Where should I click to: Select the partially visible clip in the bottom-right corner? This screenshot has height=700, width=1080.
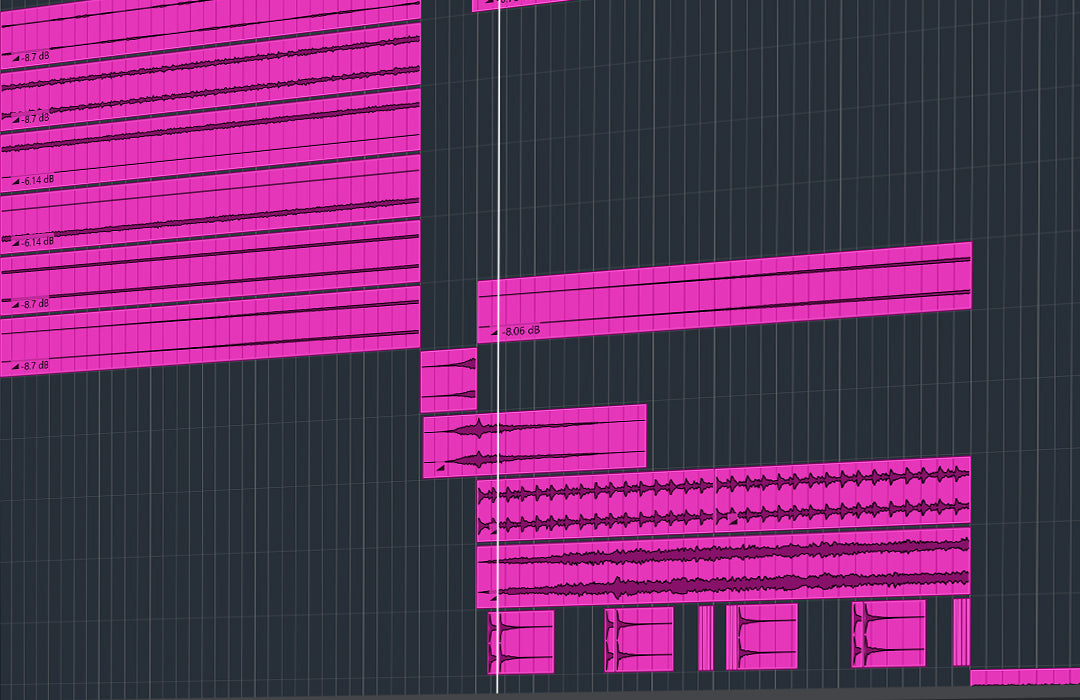pos(1025,677)
